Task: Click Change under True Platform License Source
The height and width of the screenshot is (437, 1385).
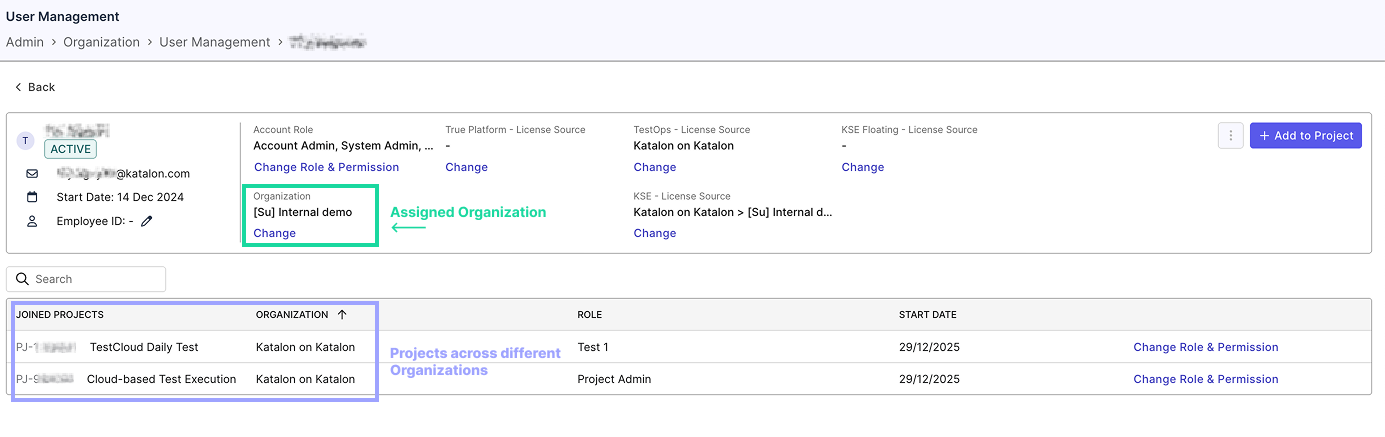Action: (466, 167)
